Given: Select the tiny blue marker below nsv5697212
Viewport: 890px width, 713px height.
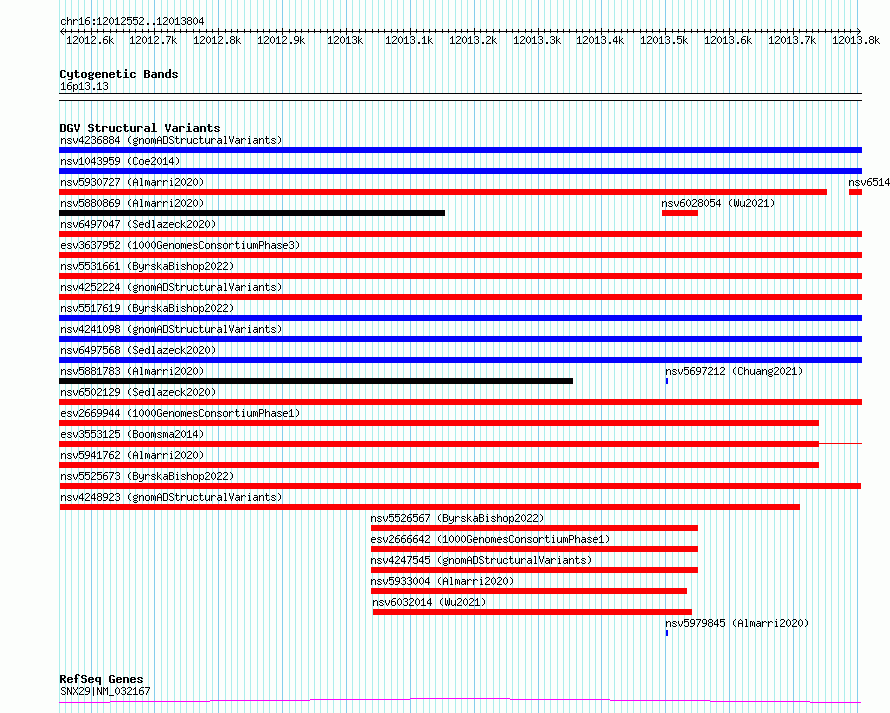Looking at the screenshot, I should 667,381.
